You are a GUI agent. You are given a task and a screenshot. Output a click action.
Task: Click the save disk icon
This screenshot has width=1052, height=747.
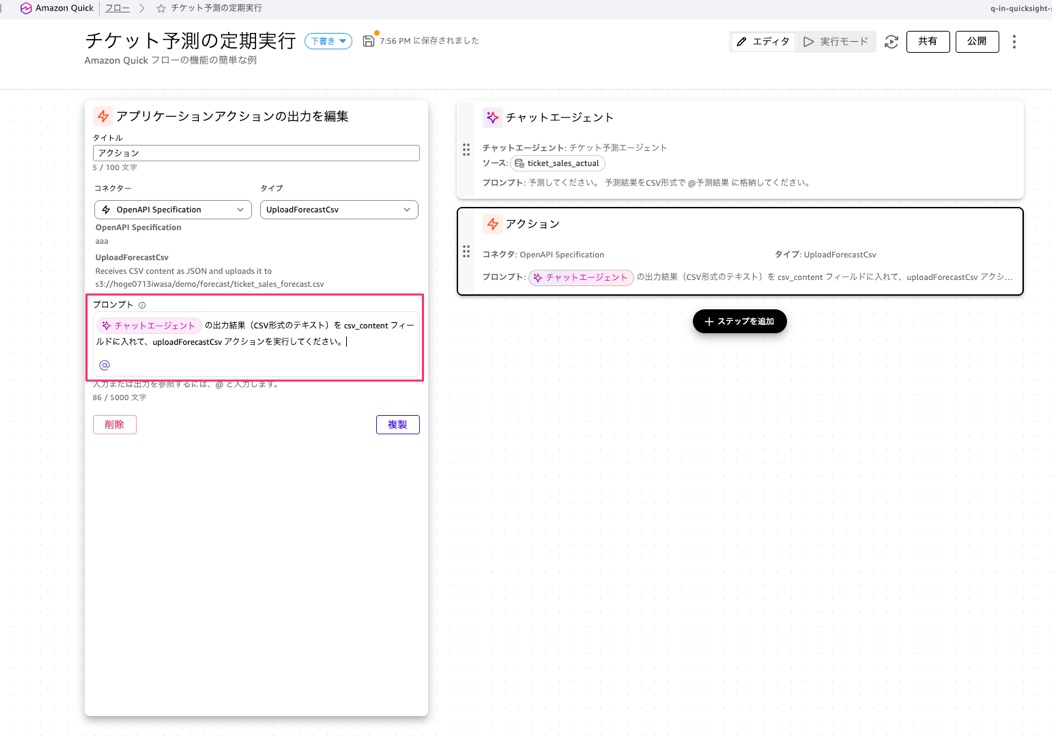368,41
